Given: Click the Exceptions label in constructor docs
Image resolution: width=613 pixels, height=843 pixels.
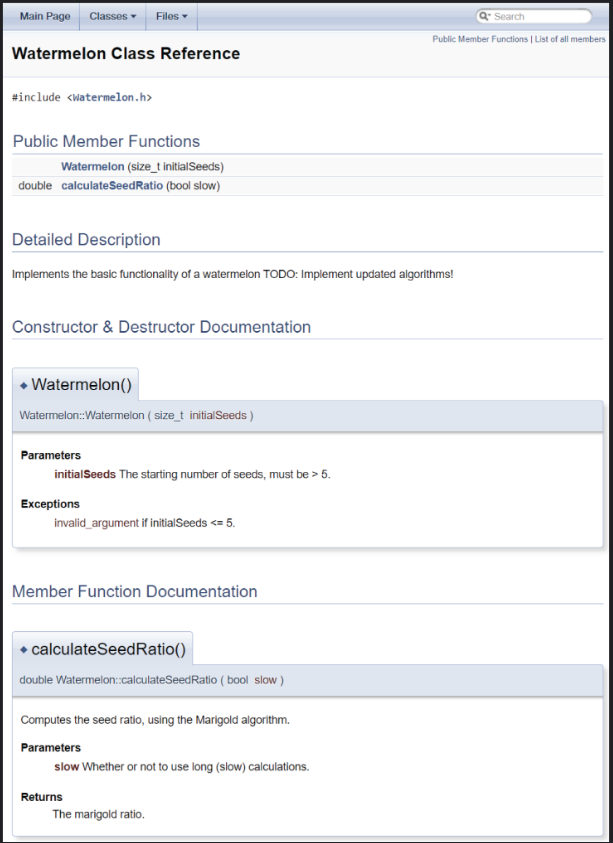Looking at the screenshot, I should coord(50,504).
